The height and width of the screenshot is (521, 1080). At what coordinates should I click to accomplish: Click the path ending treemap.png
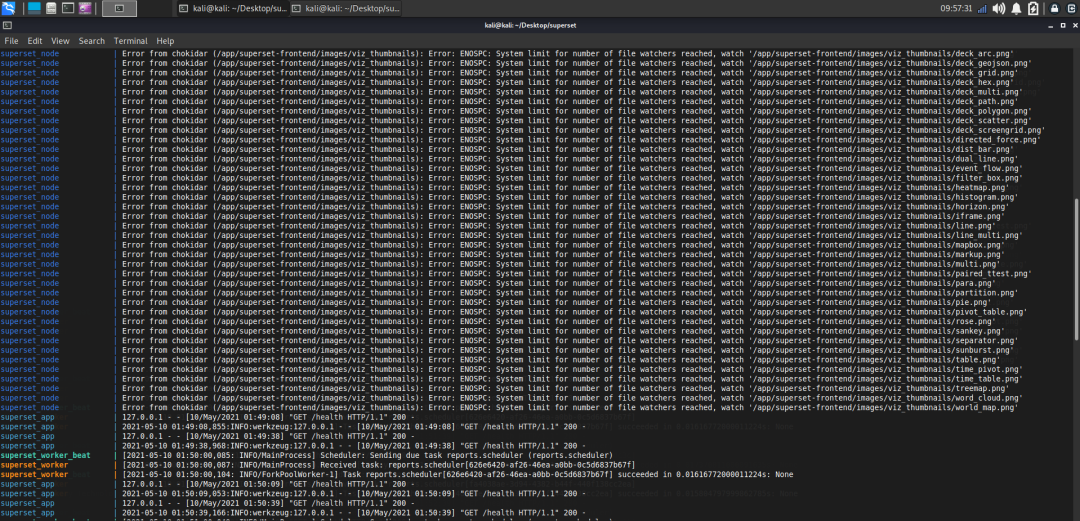coord(881,388)
